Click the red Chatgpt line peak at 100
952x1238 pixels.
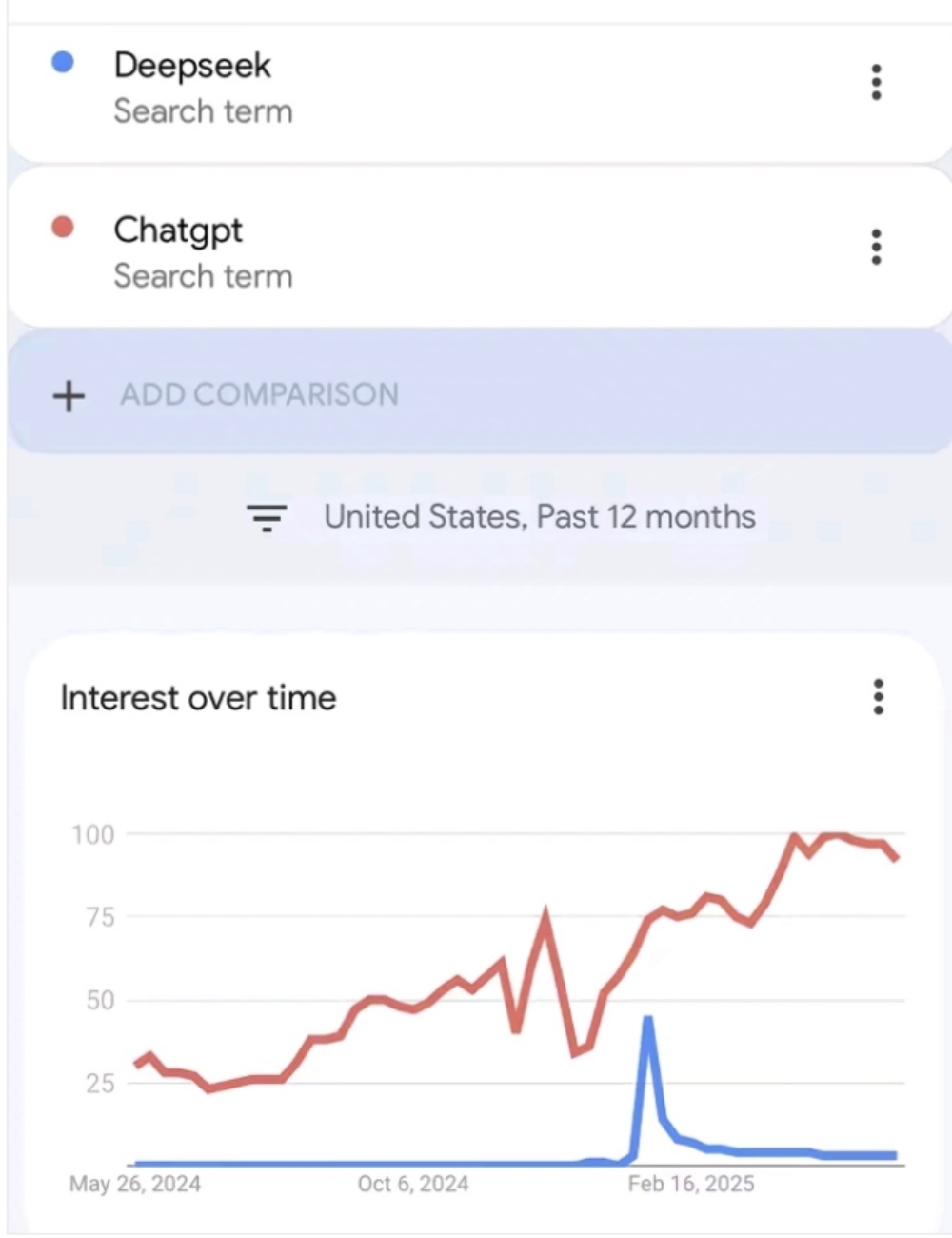[x=794, y=836]
